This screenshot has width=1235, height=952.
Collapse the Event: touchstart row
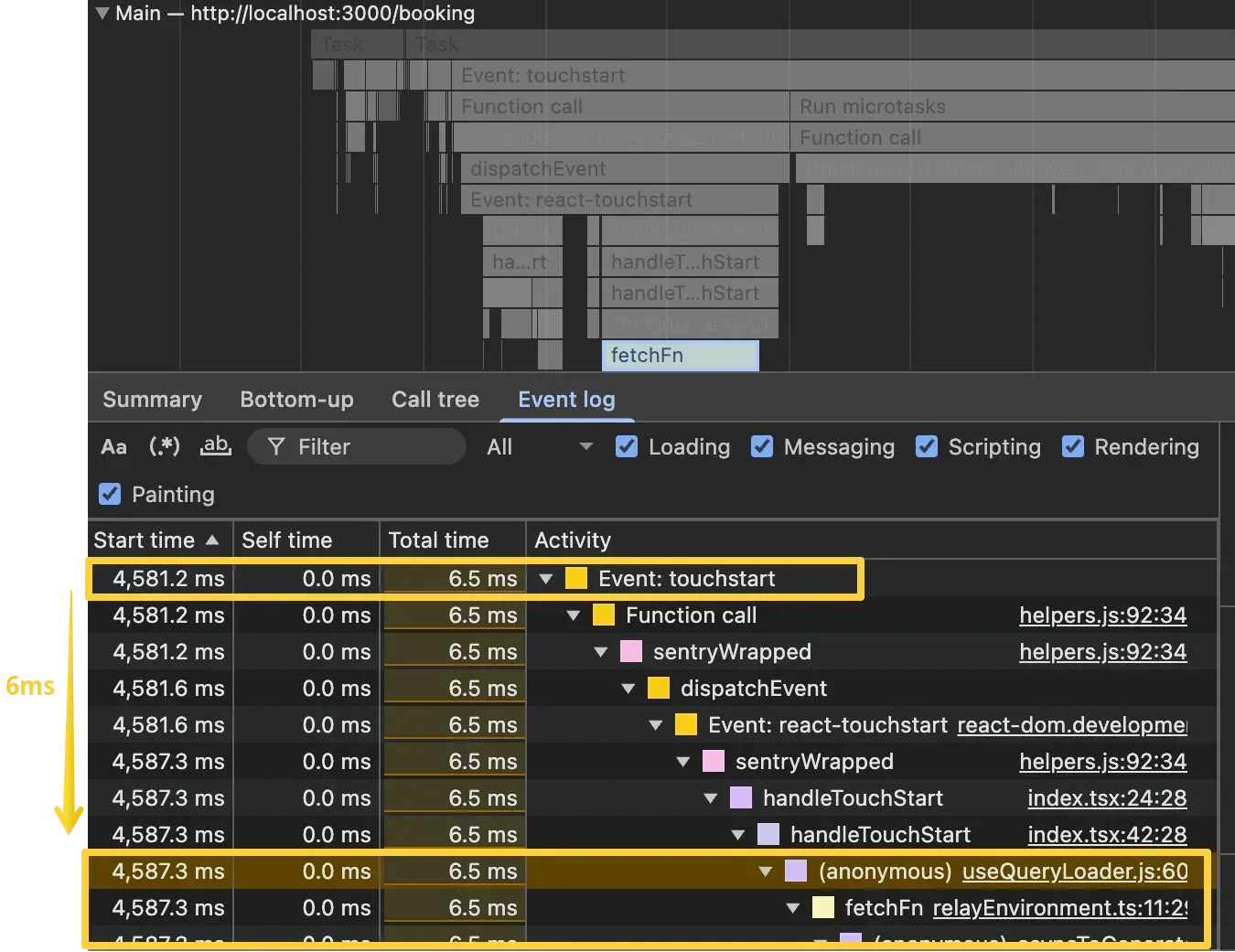pos(546,579)
